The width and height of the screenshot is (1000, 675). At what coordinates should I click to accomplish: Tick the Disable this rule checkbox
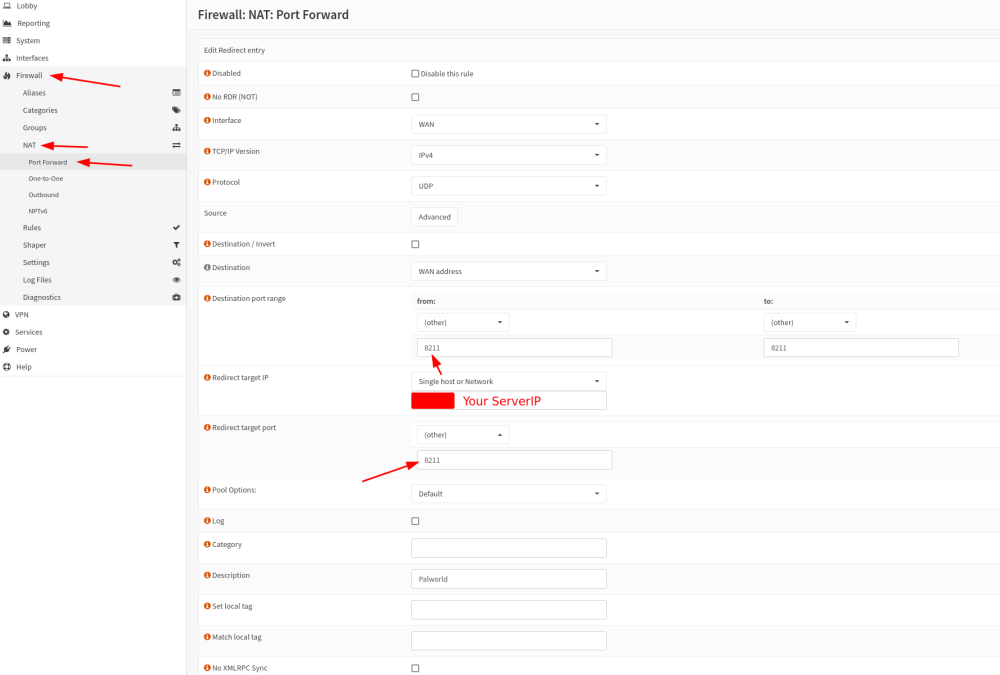[x=415, y=73]
